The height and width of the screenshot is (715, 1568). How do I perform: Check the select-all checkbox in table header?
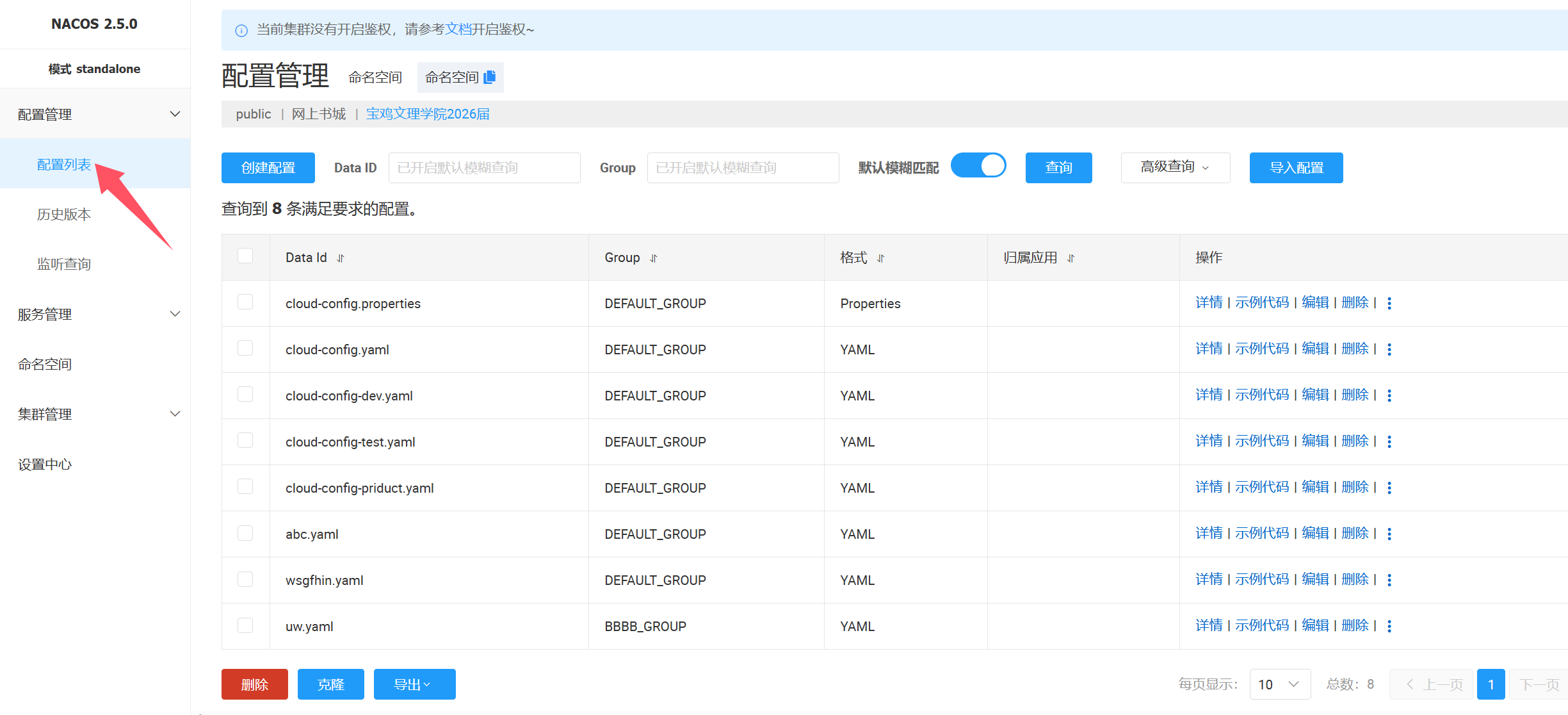(x=245, y=256)
